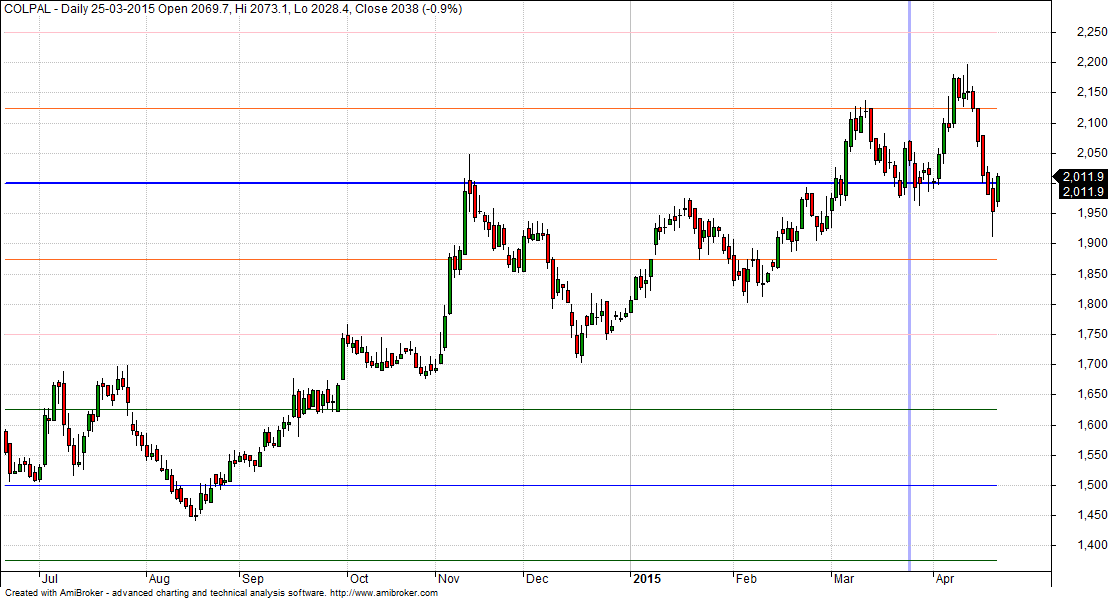This screenshot has height=599, width=1112.
Task: Click the bold 2015 year label
Action: coord(647,578)
